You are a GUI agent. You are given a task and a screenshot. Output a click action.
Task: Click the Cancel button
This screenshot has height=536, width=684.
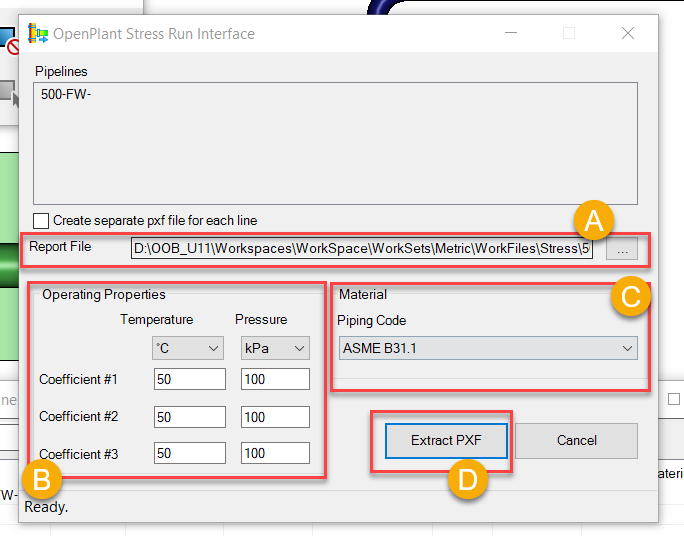coord(576,440)
